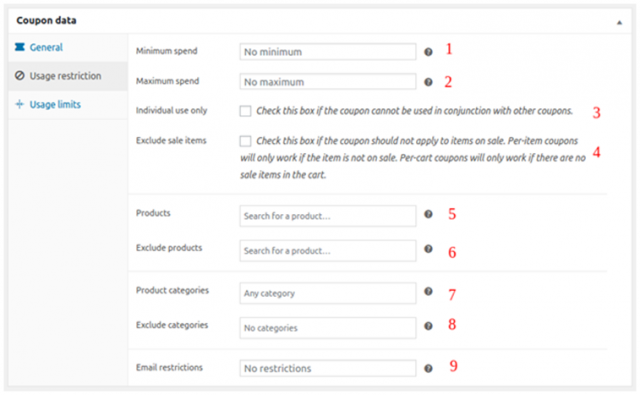
Task: Click the help icon next to Exclude products
Action: [x=428, y=249]
